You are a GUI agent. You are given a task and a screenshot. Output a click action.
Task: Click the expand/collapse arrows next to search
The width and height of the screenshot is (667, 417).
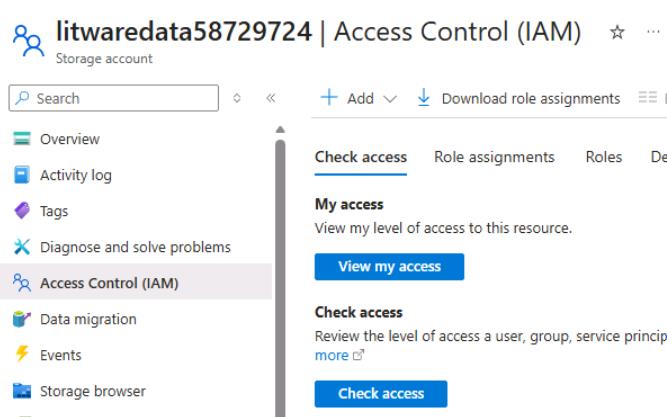tap(237, 98)
